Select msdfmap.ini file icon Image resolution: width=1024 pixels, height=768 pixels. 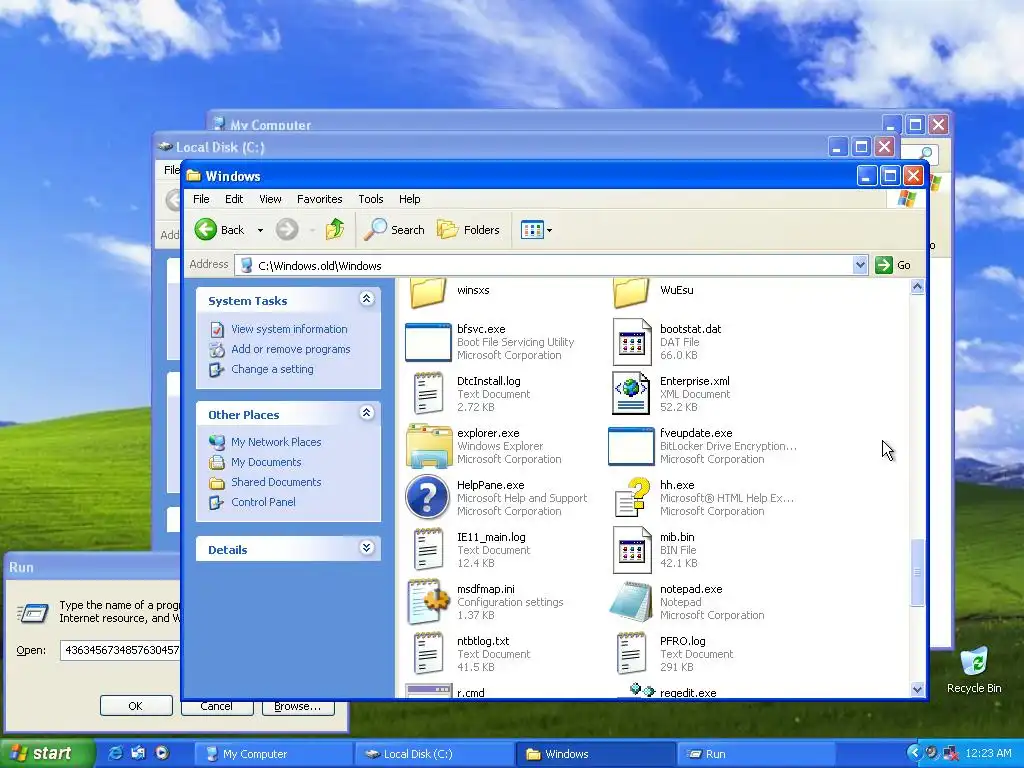[428, 601]
